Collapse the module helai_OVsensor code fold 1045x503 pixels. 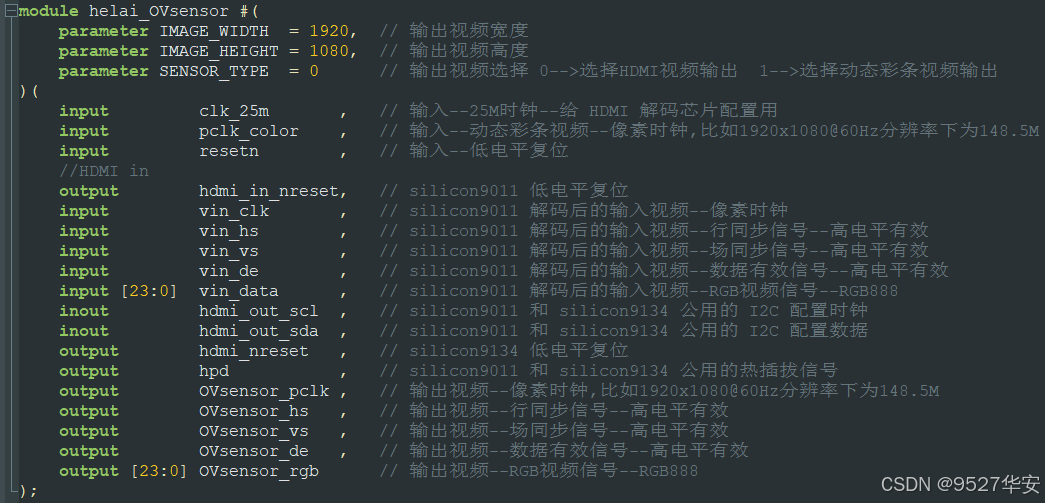tap(9, 11)
